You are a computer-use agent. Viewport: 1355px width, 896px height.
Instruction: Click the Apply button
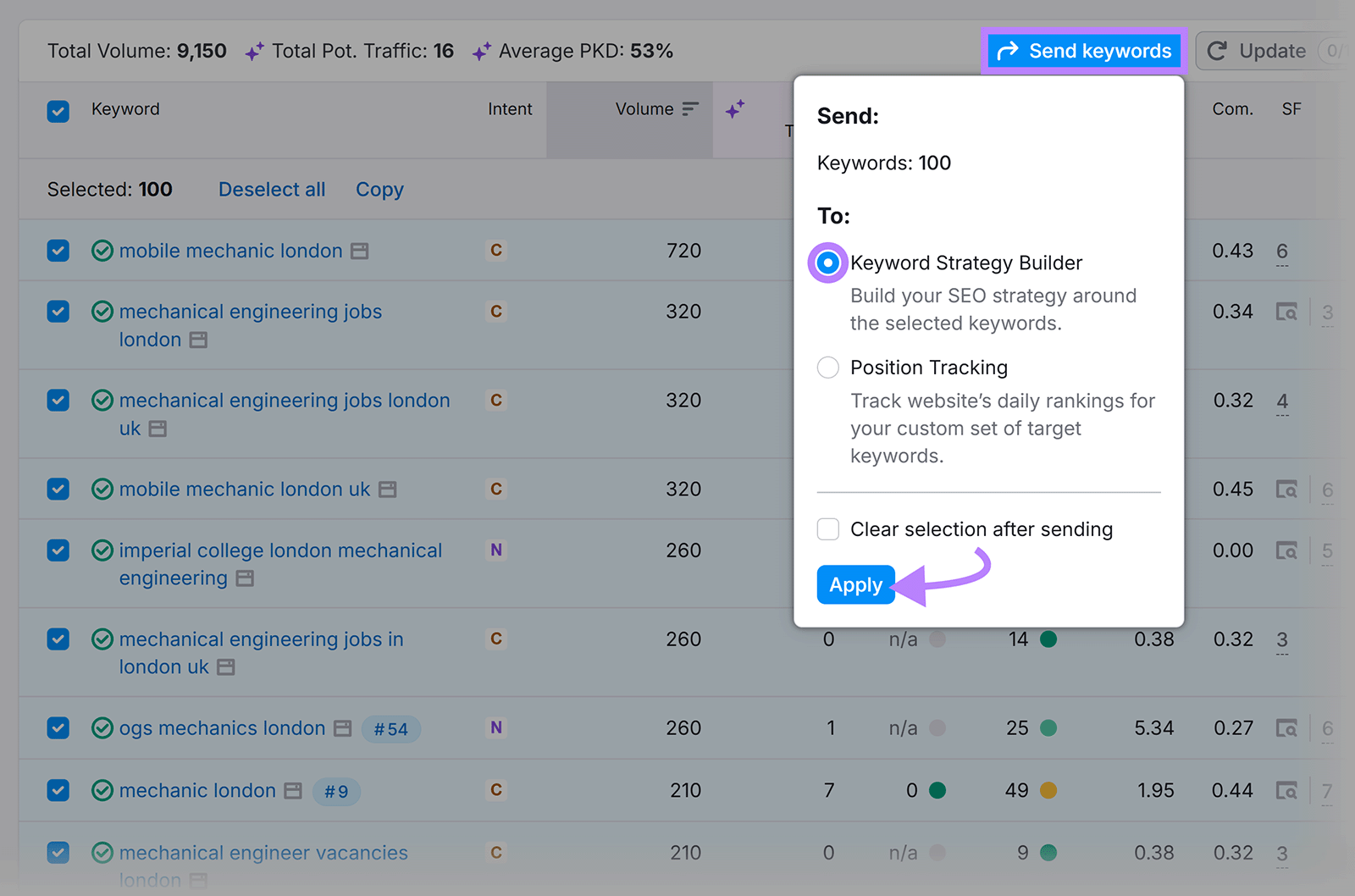coord(854,584)
